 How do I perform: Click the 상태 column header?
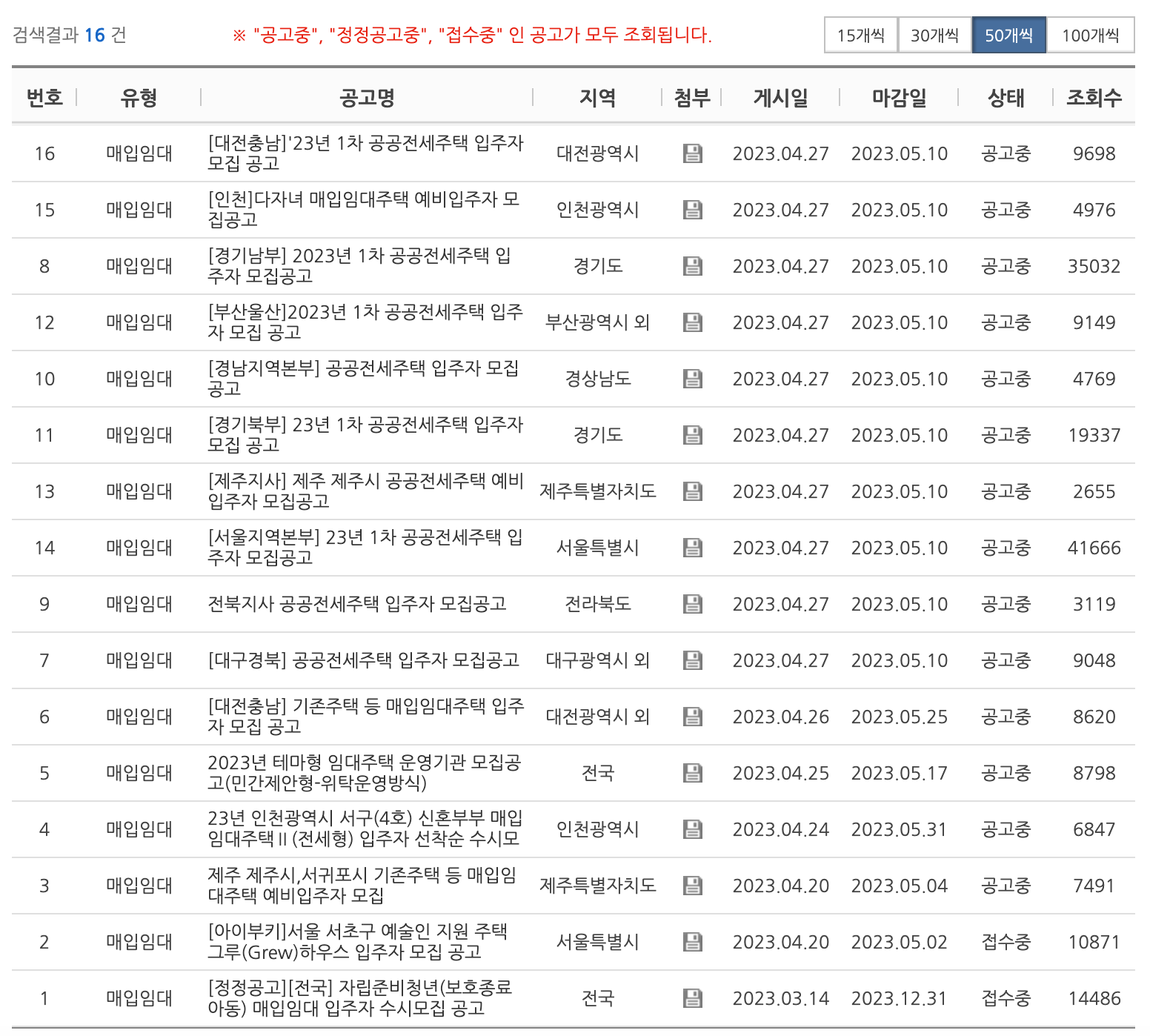point(1006,97)
